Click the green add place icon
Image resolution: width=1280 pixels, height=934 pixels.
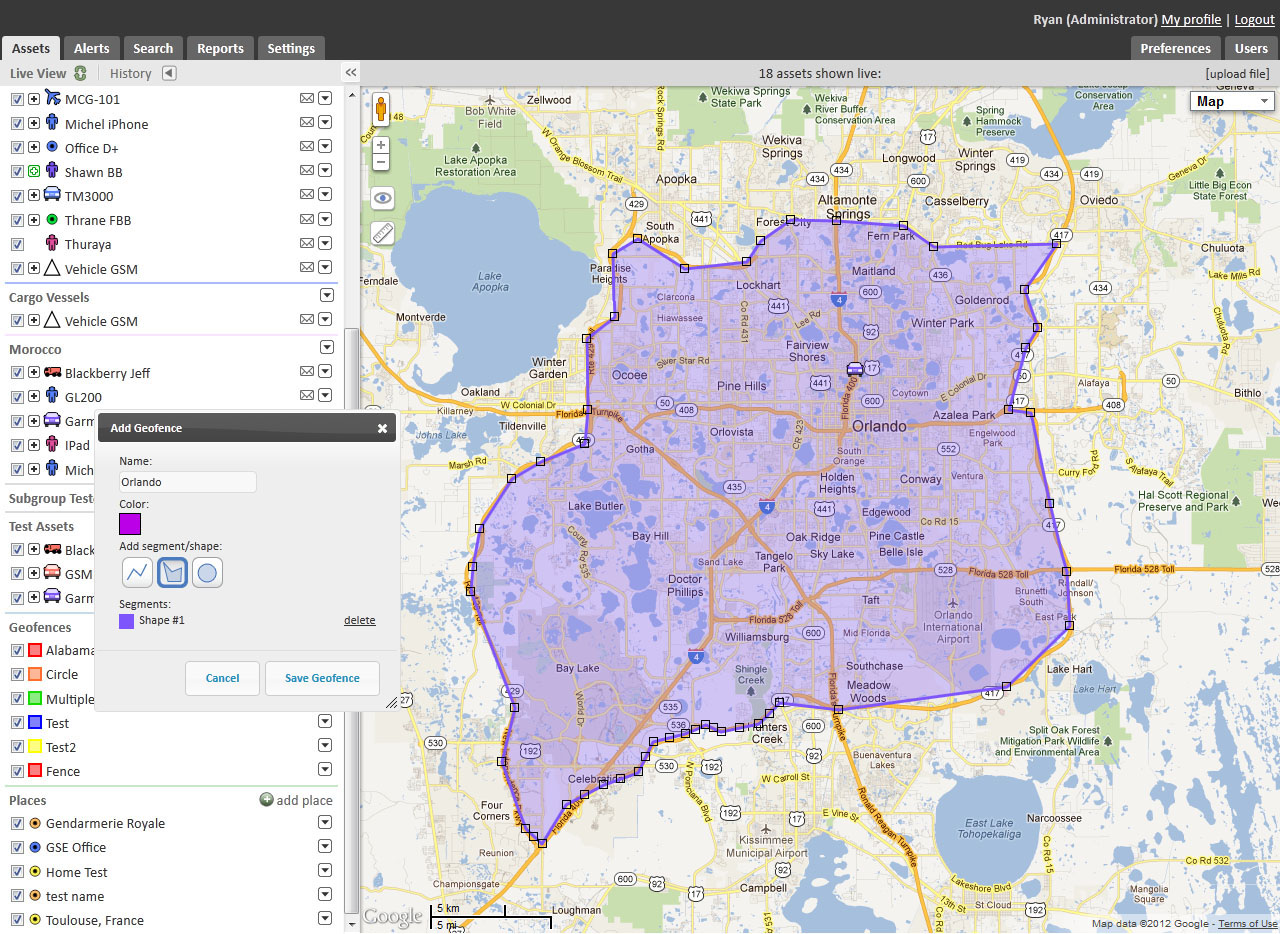(266, 800)
